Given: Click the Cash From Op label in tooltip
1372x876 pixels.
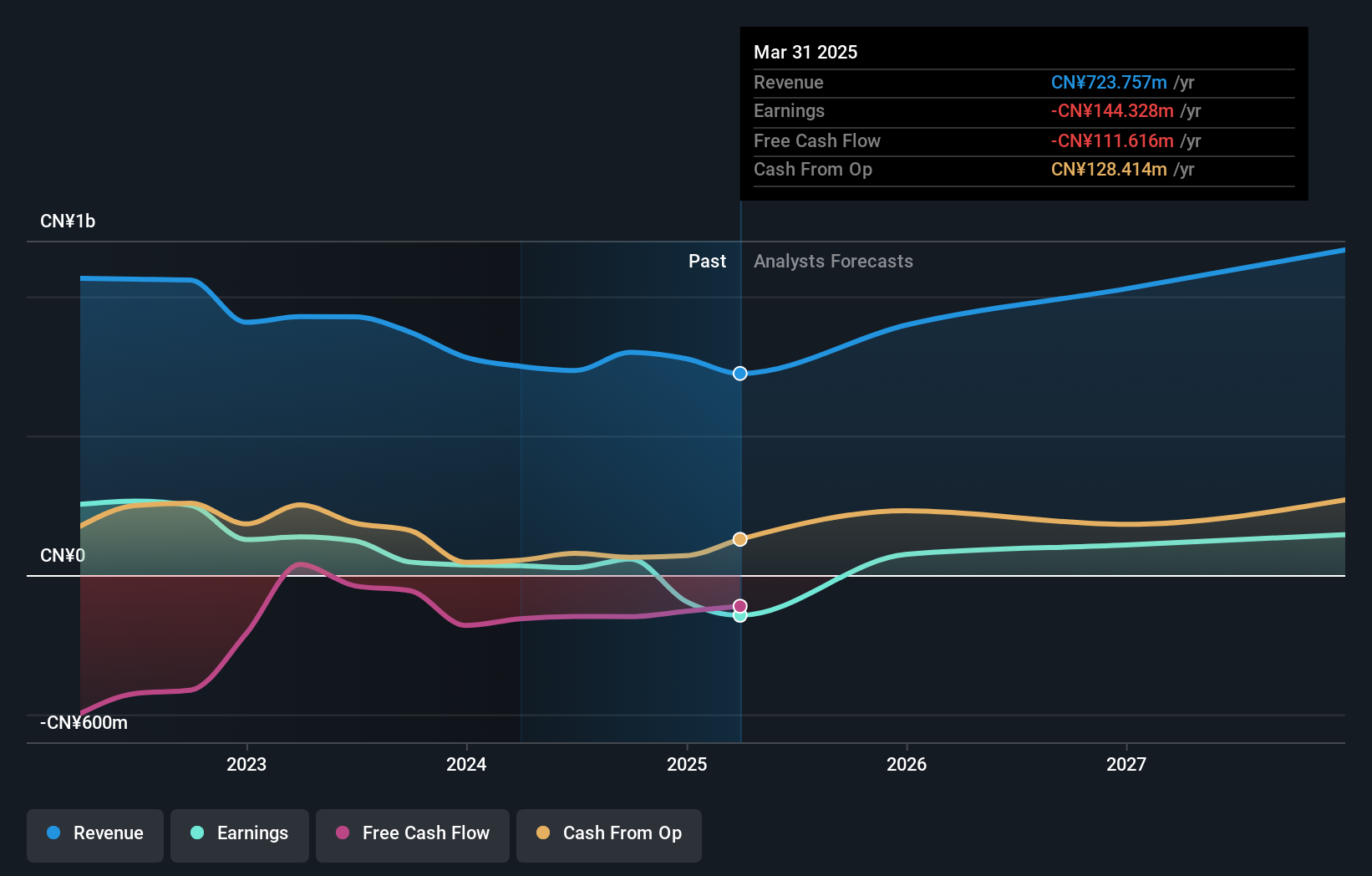Looking at the screenshot, I should pyautogui.click(x=813, y=170).
